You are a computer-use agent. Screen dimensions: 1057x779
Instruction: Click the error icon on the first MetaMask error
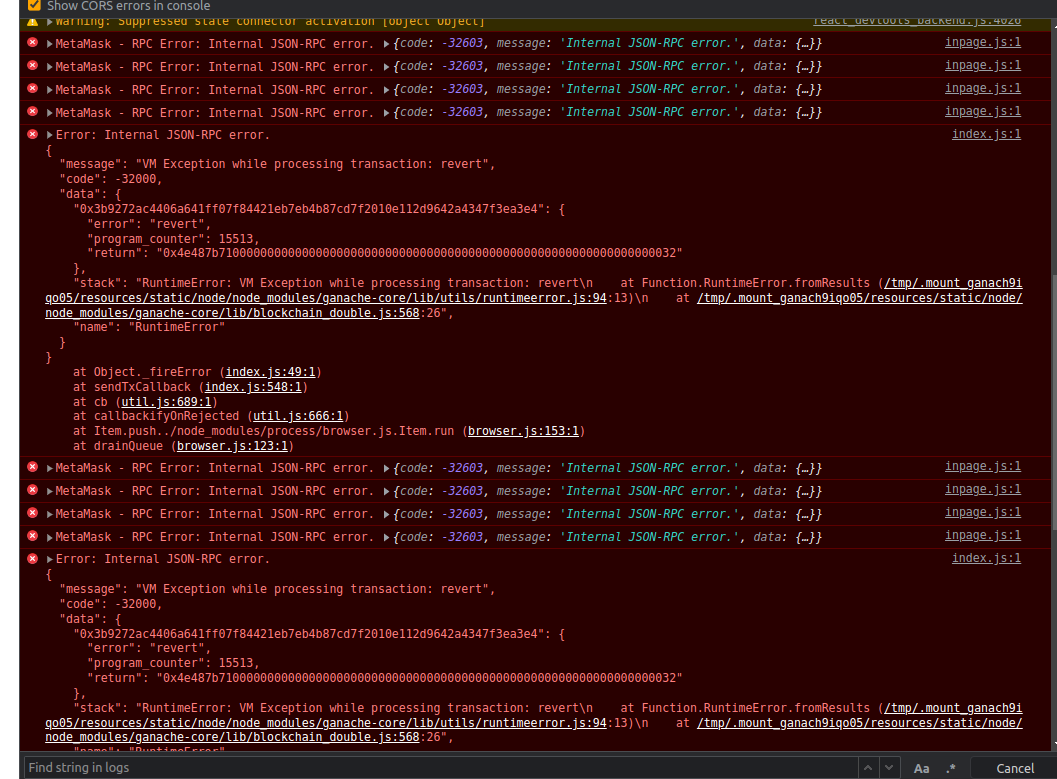pos(31,43)
